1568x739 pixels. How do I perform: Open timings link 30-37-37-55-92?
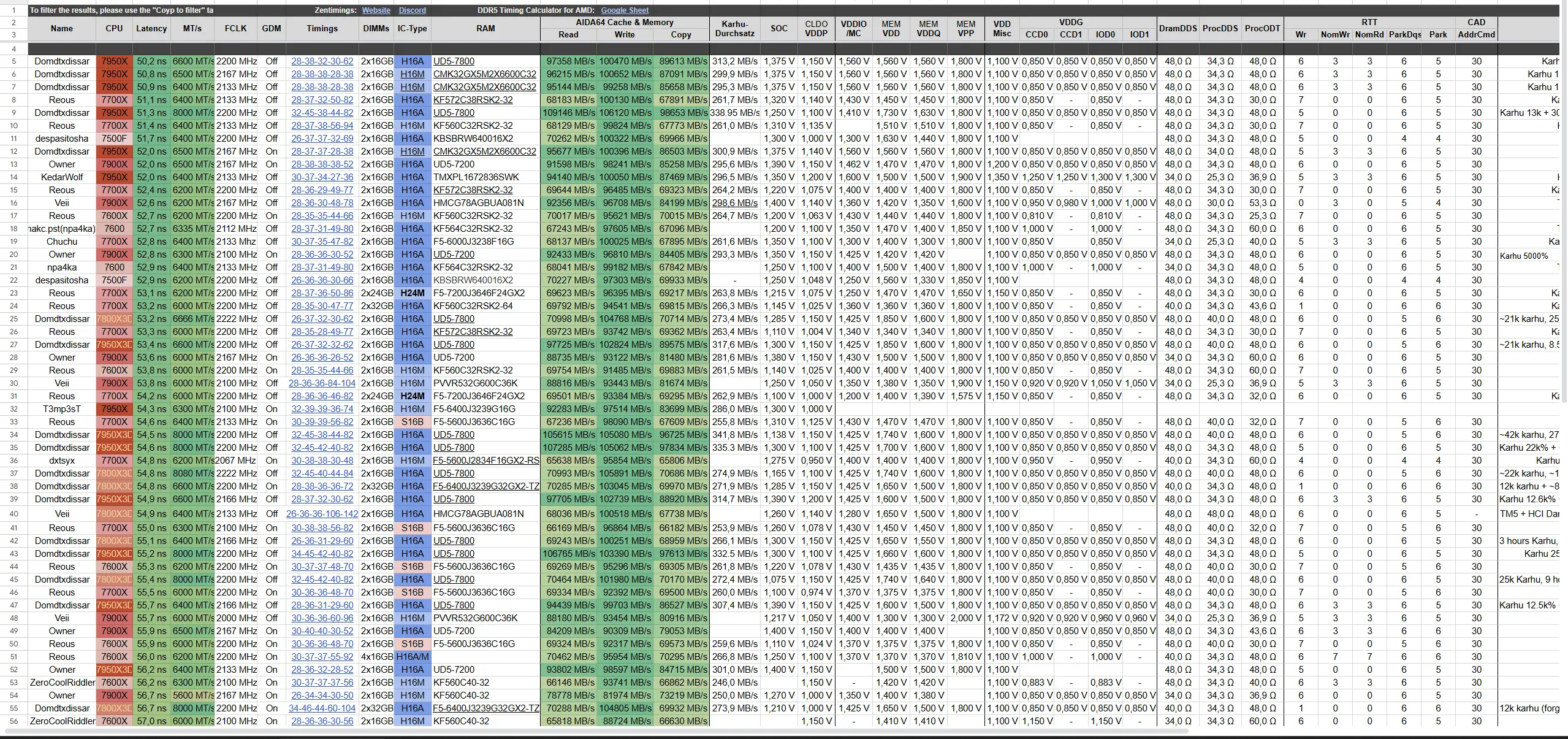click(322, 657)
